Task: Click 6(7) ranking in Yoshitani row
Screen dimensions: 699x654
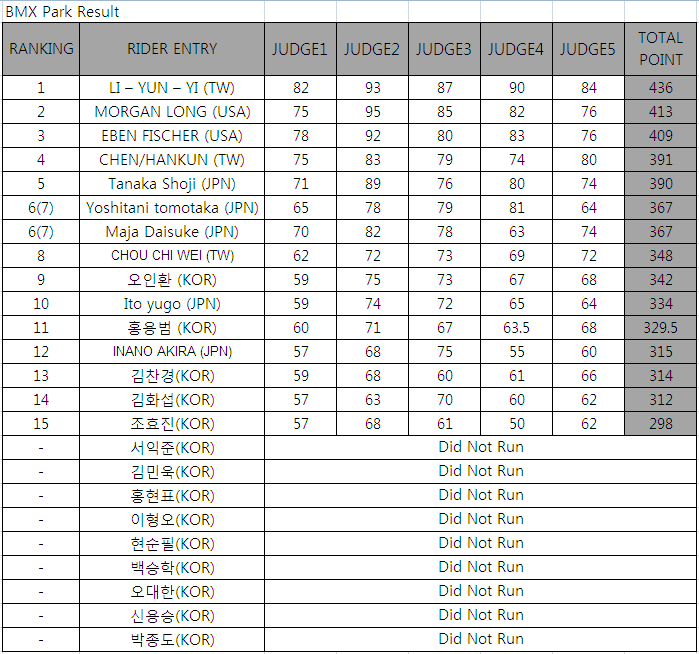Action: pos(41,208)
